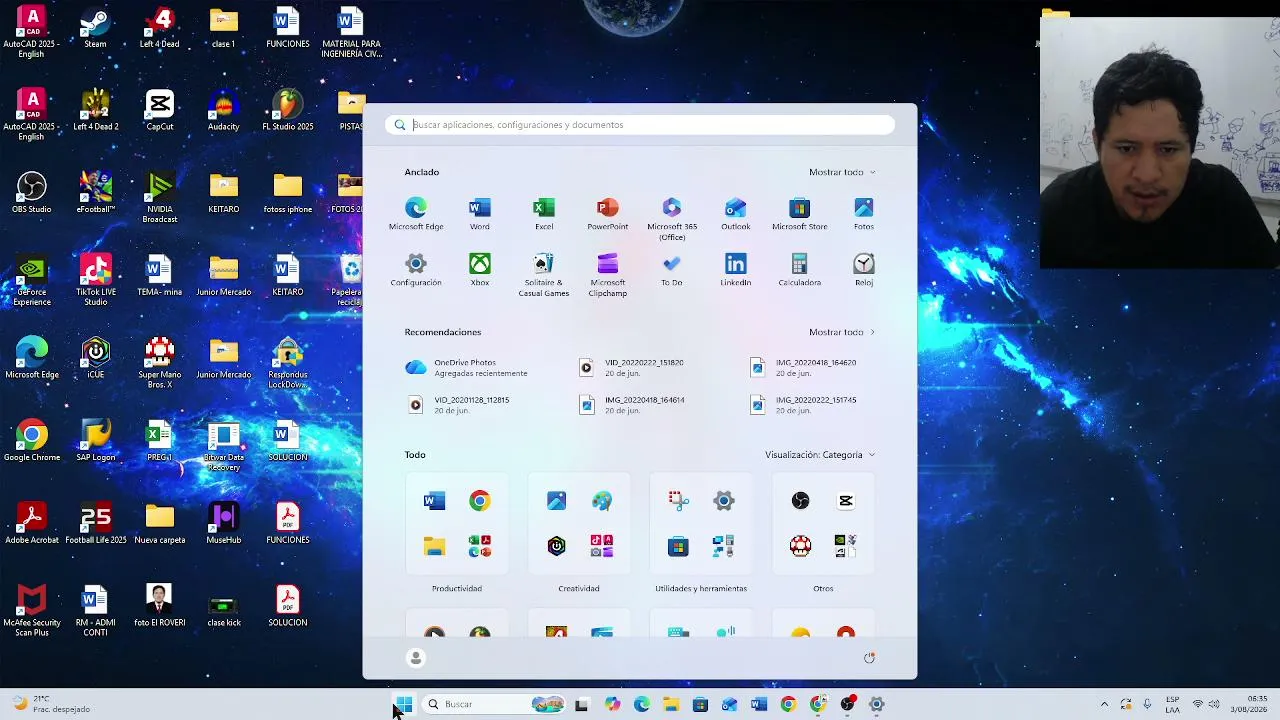The image size is (1280, 720).
Task: Launch Microsoft Clipchamp from pinned apps
Action: tap(608, 275)
